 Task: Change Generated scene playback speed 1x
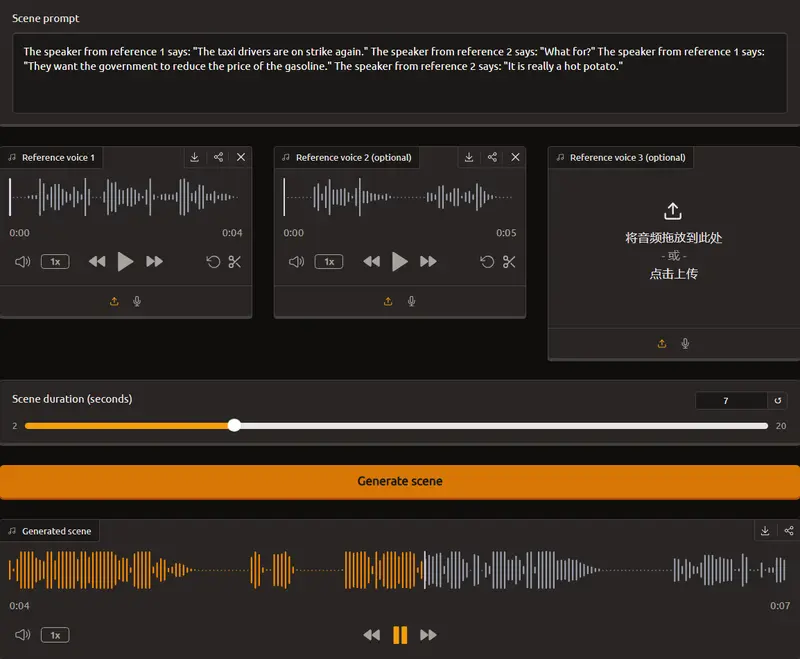tap(55, 635)
